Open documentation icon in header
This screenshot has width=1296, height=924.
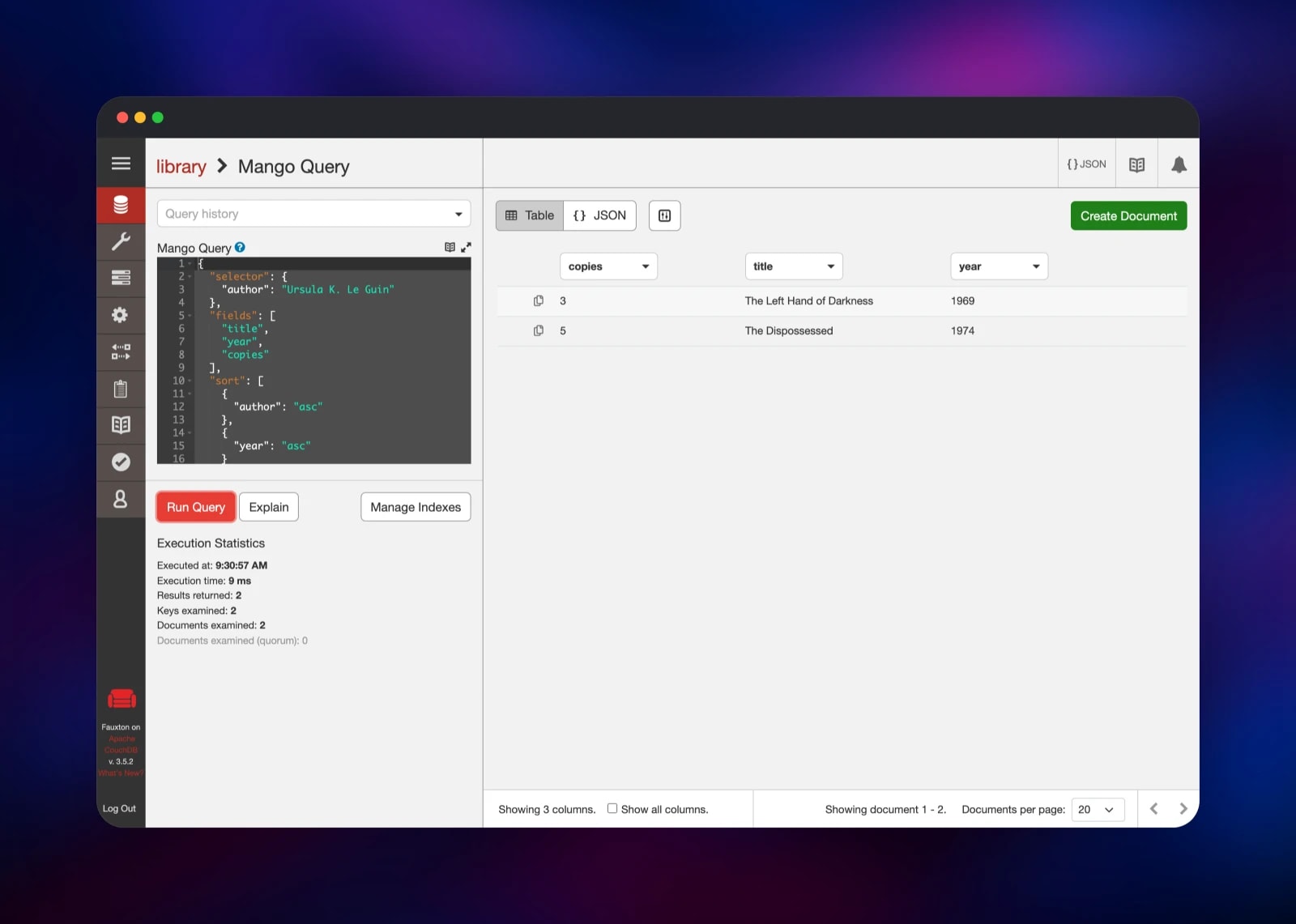point(1136,164)
